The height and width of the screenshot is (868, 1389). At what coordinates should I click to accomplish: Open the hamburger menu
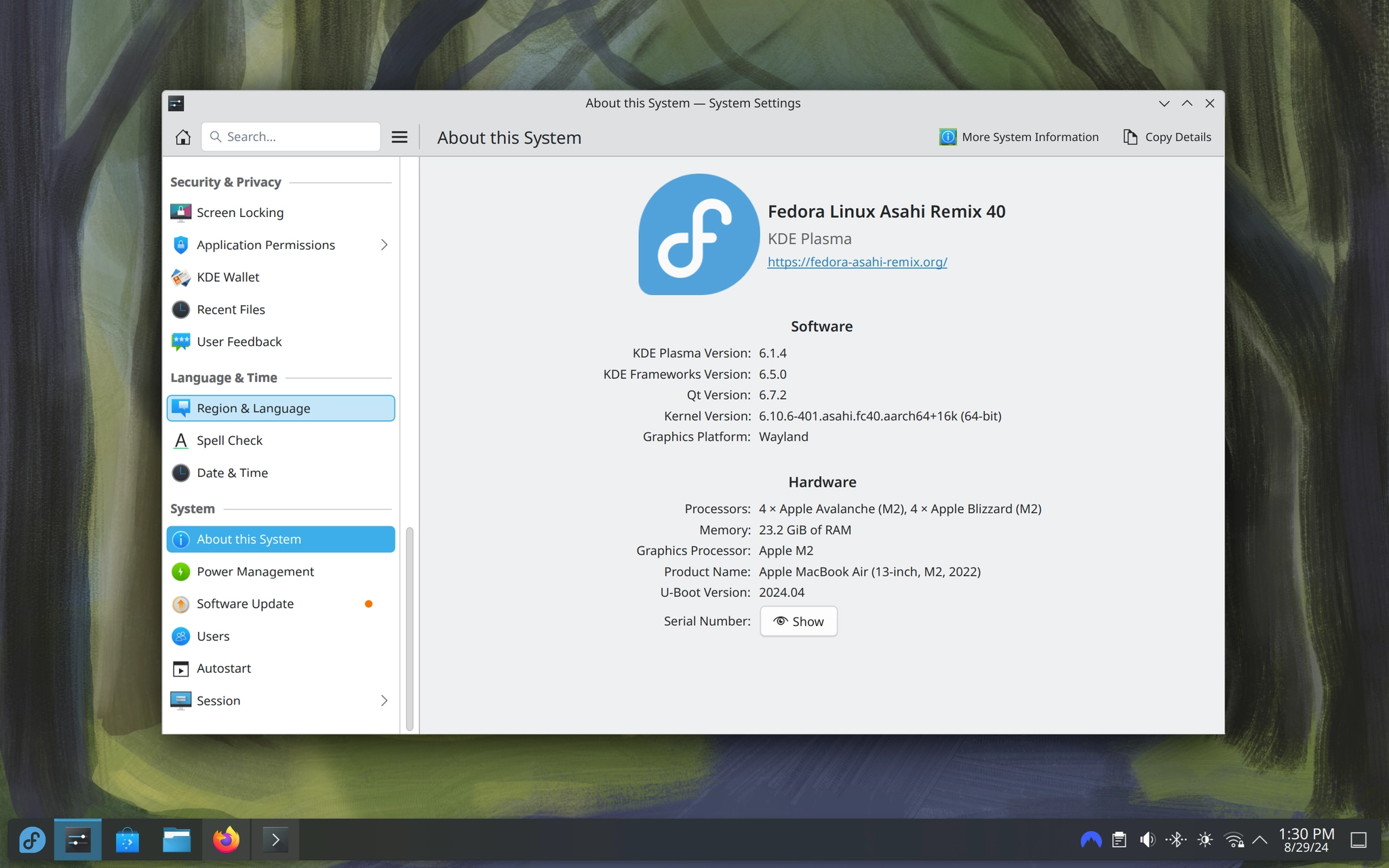(399, 137)
